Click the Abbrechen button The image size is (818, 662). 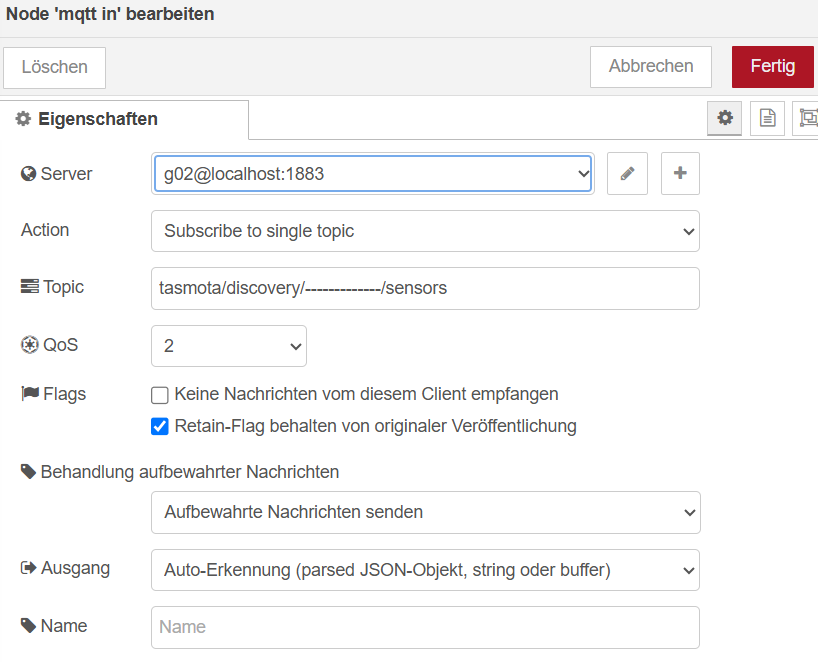pos(651,67)
